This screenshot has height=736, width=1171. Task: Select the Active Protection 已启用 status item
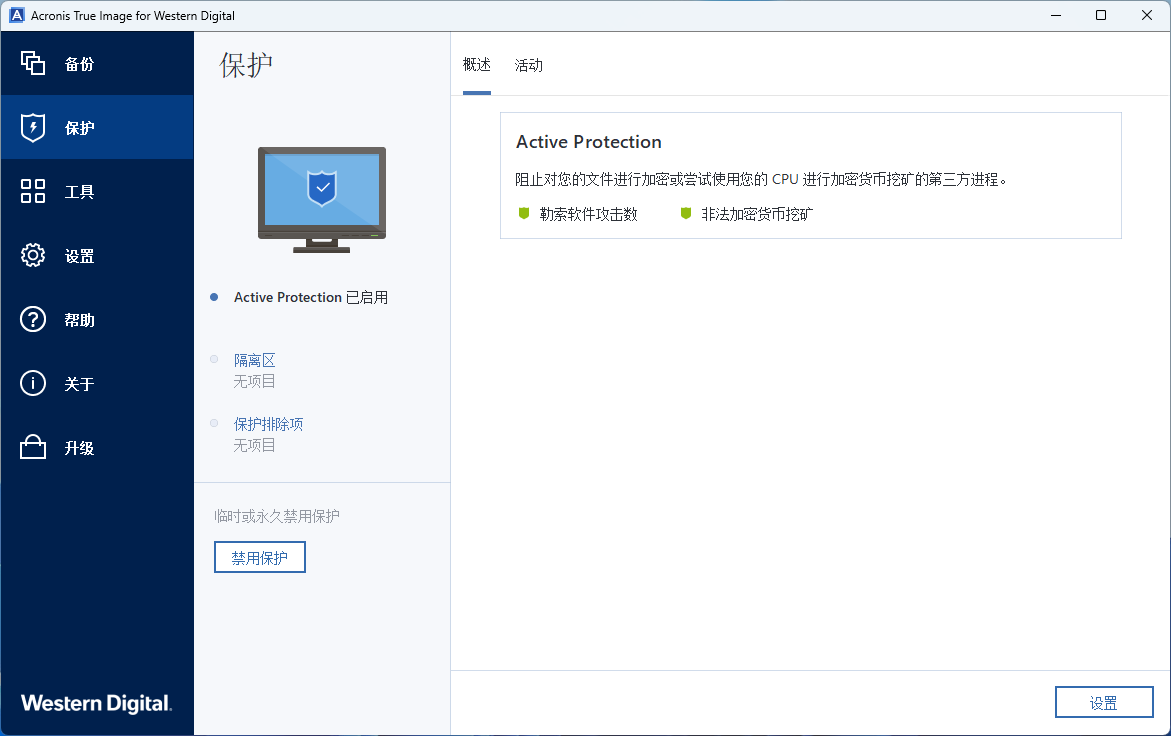[x=310, y=297]
